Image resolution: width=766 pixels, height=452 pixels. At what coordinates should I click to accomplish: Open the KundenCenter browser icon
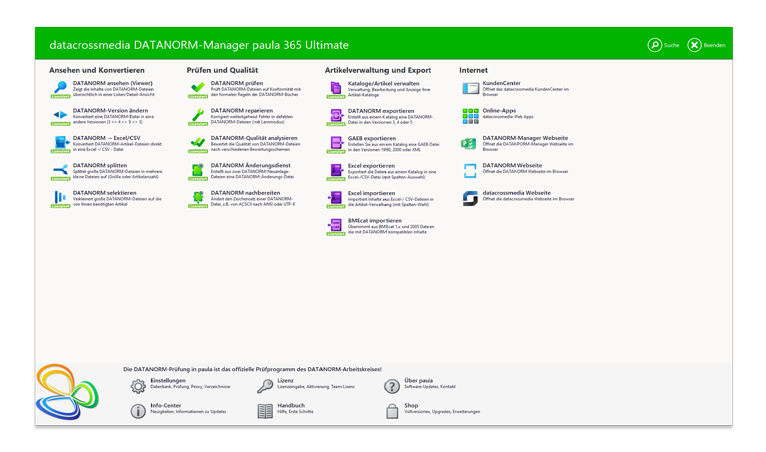click(x=470, y=88)
